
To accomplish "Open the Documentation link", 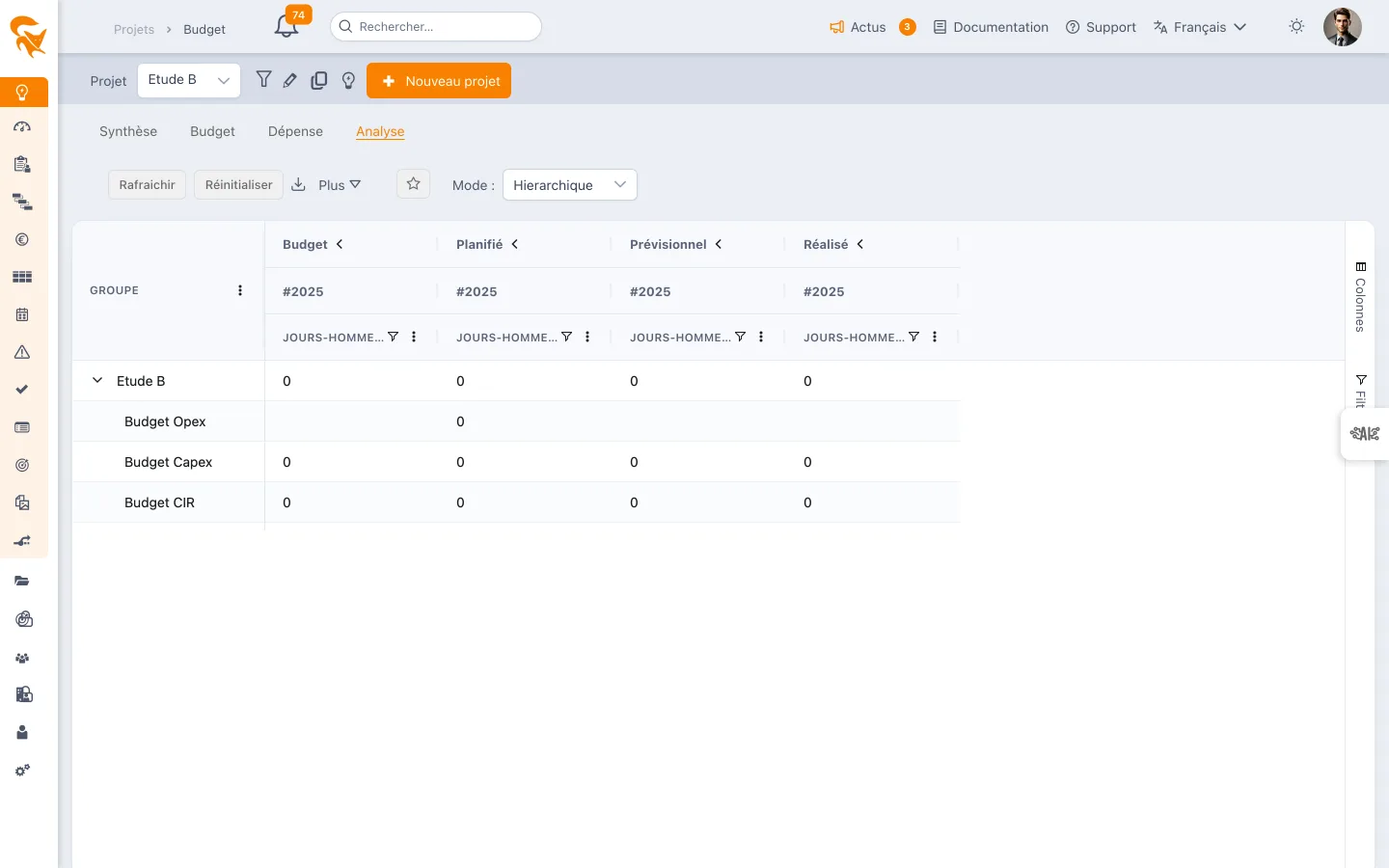I will 991,27.
